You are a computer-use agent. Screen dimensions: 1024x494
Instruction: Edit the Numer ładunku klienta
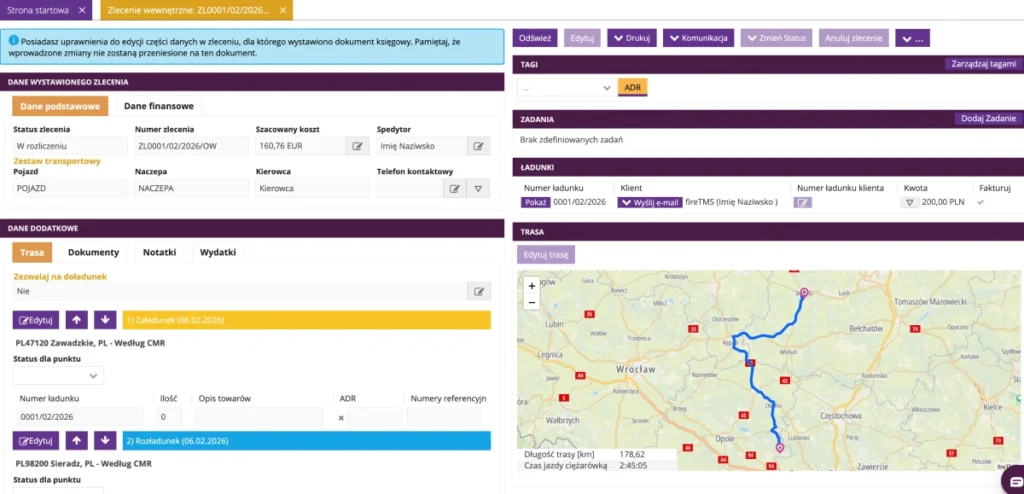click(x=803, y=203)
